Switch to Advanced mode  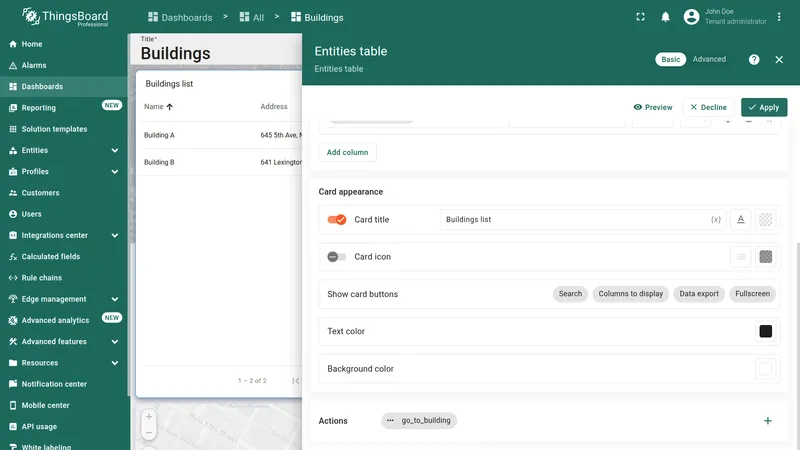point(709,59)
